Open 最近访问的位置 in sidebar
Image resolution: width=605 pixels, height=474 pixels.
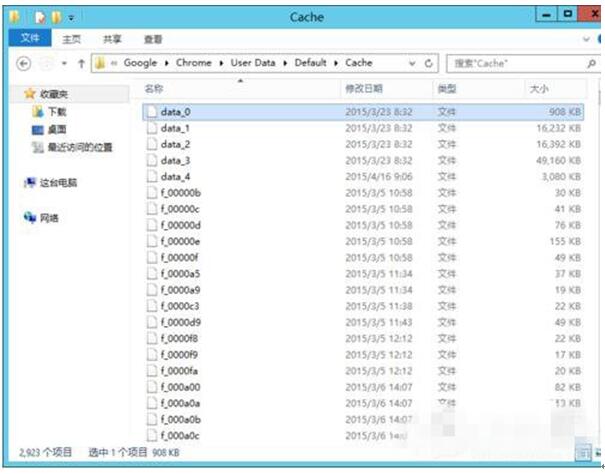[80, 147]
